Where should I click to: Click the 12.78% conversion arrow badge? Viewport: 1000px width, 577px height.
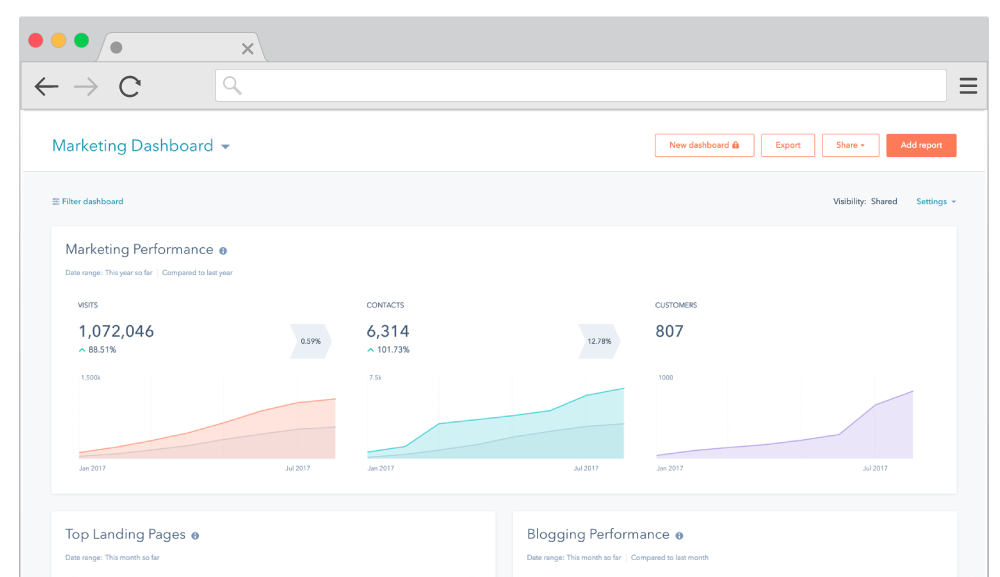599,341
